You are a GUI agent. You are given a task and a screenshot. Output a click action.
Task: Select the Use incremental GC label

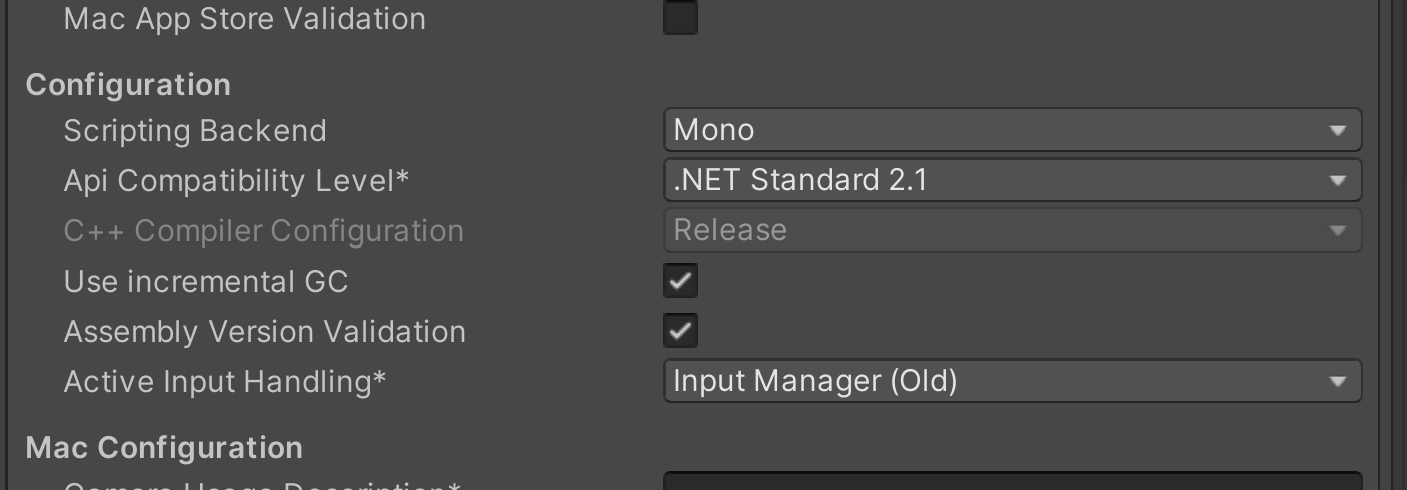click(206, 282)
